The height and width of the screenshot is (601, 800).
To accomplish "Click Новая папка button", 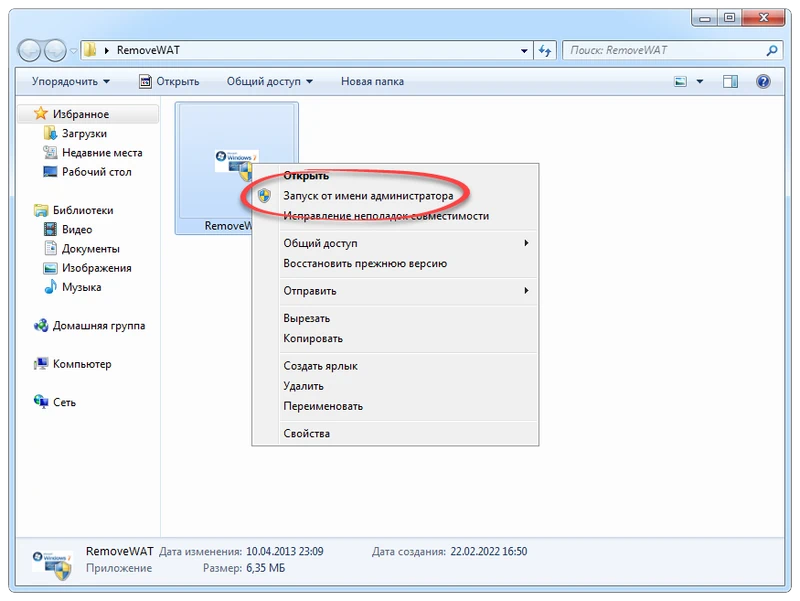I will (x=372, y=82).
